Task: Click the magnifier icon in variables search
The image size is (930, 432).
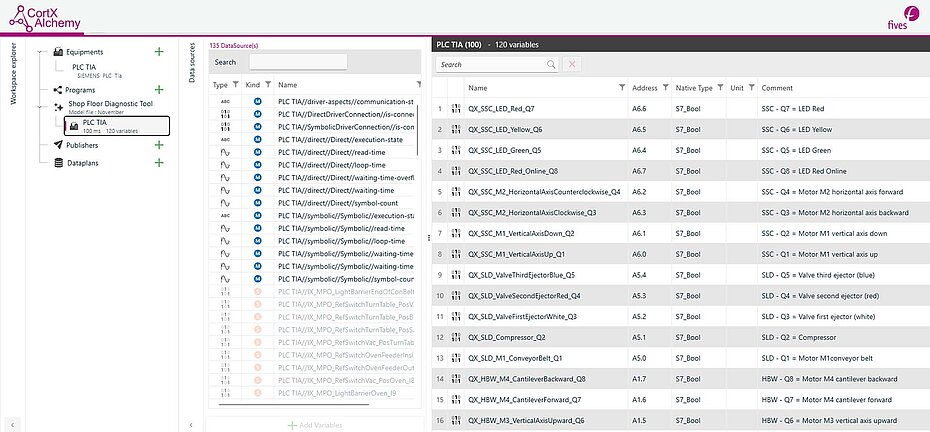Action: (x=551, y=64)
